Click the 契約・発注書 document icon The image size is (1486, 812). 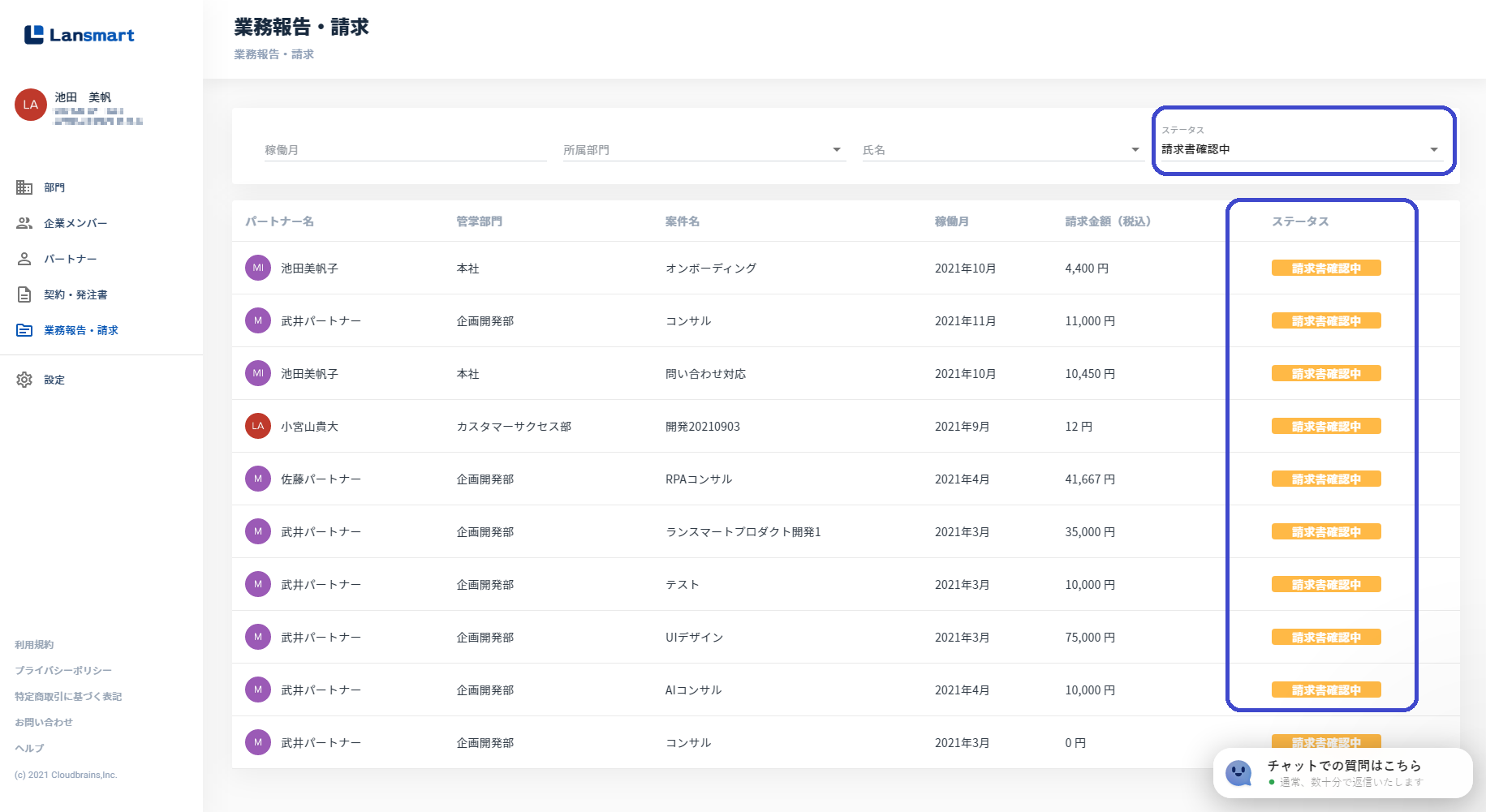(24, 294)
